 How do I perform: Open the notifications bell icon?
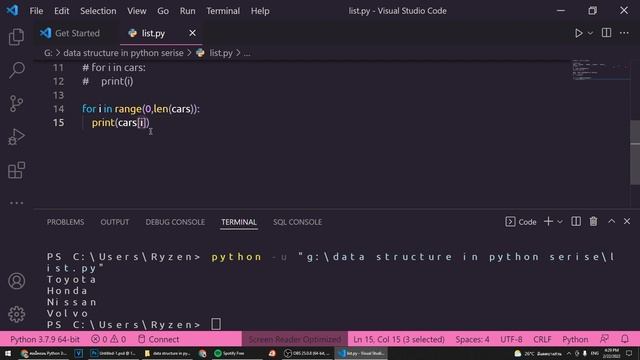tap(625, 339)
